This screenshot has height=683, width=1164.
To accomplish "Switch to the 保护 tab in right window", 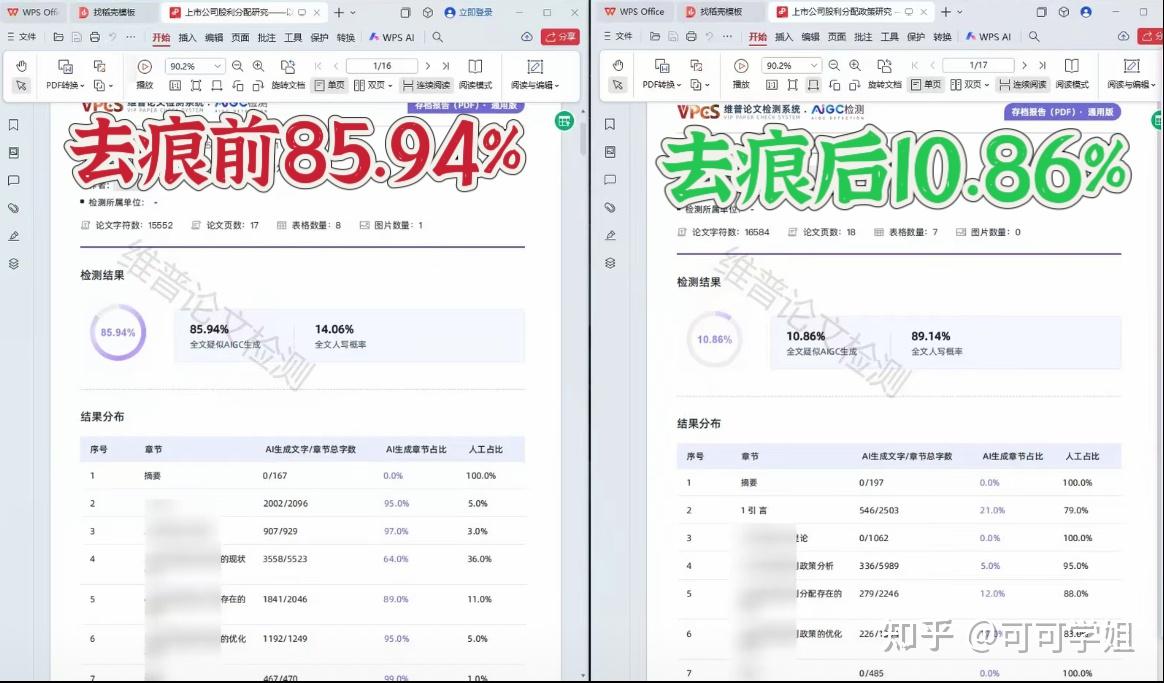I will (x=916, y=36).
